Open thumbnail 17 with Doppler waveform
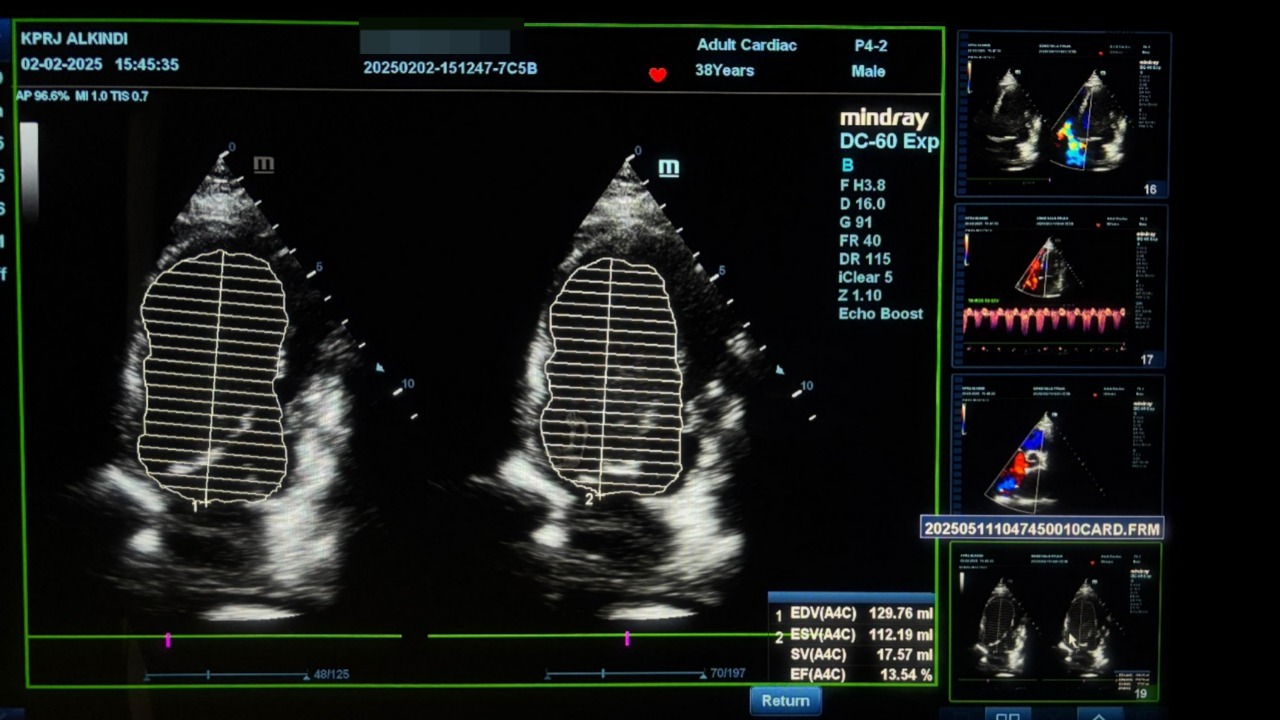Image resolution: width=1280 pixels, height=720 pixels. tap(1058, 286)
